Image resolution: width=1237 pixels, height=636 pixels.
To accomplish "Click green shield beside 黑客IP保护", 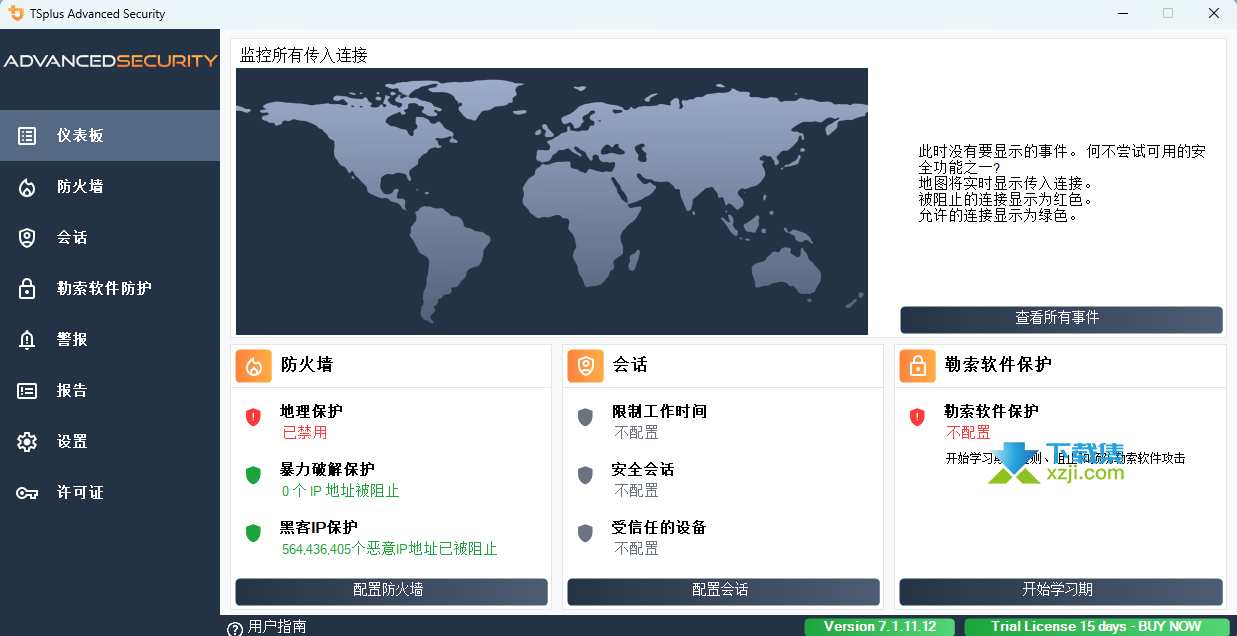I will pyautogui.click(x=253, y=533).
